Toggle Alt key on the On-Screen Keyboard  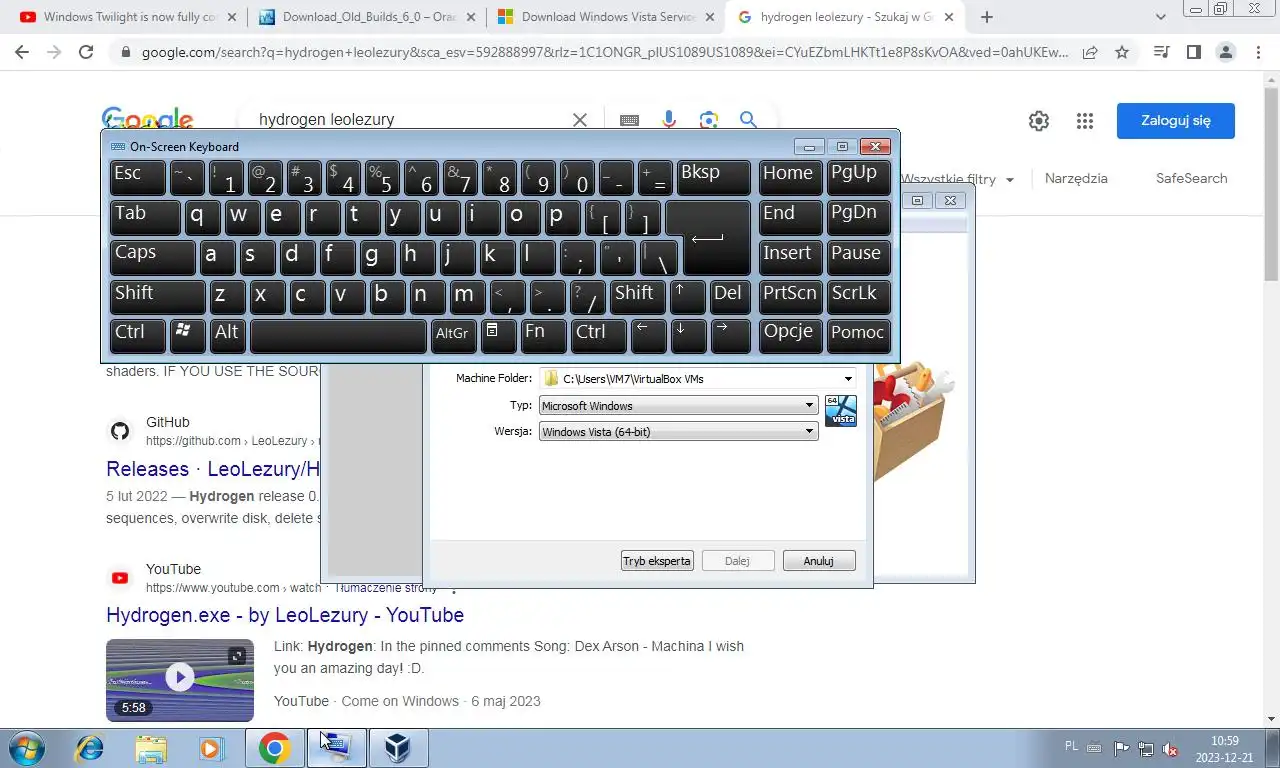tap(228, 335)
